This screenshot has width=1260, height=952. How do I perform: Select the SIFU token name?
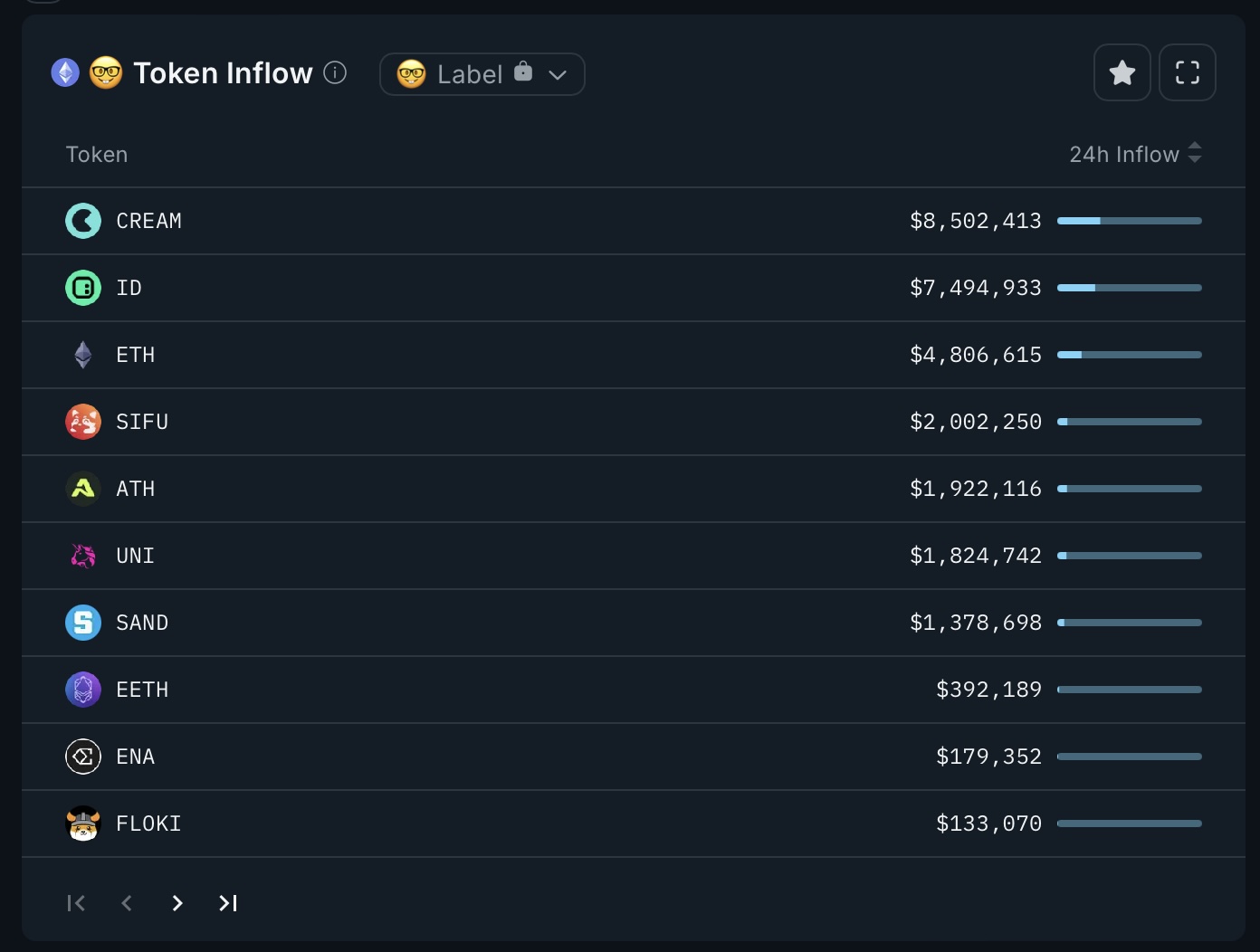[x=142, y=422]
